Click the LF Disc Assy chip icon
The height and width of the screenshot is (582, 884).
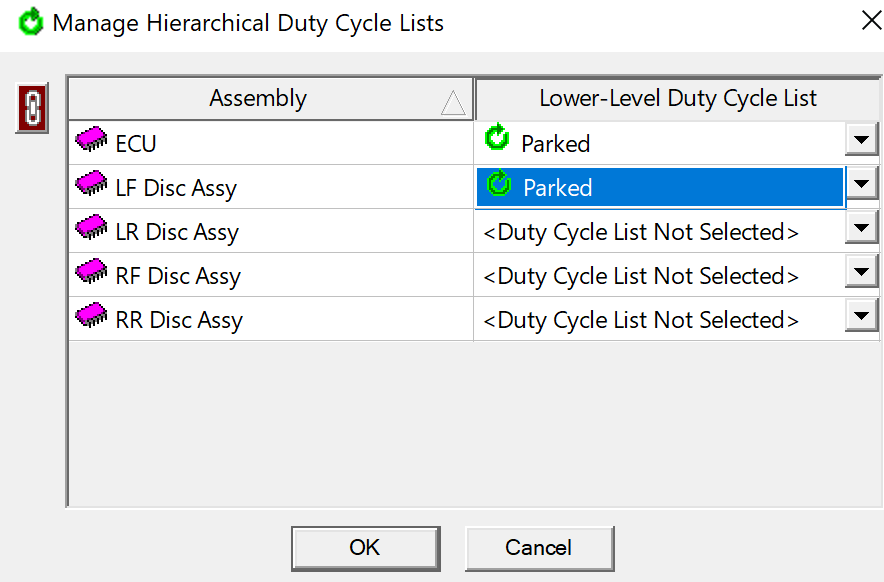91,183
